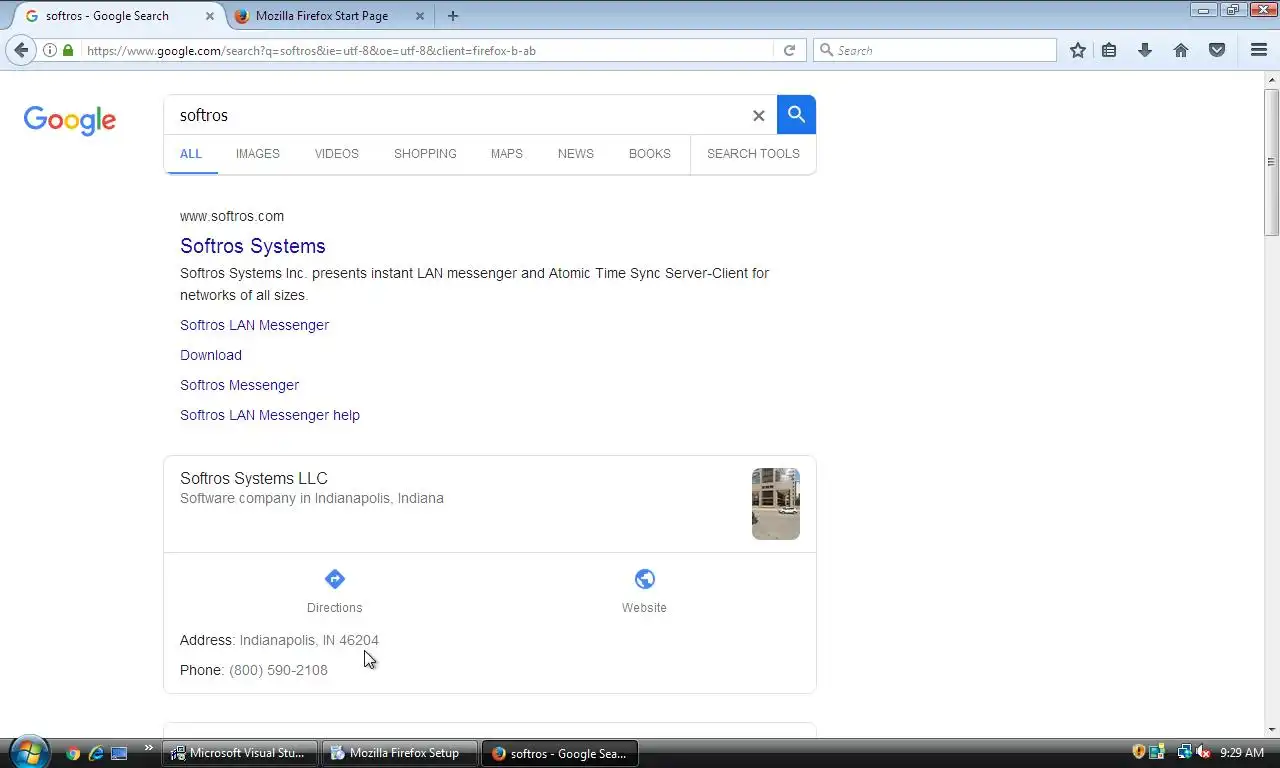1280x768 pixels.
Task: Click the Website globe icon
Action: 645,579
